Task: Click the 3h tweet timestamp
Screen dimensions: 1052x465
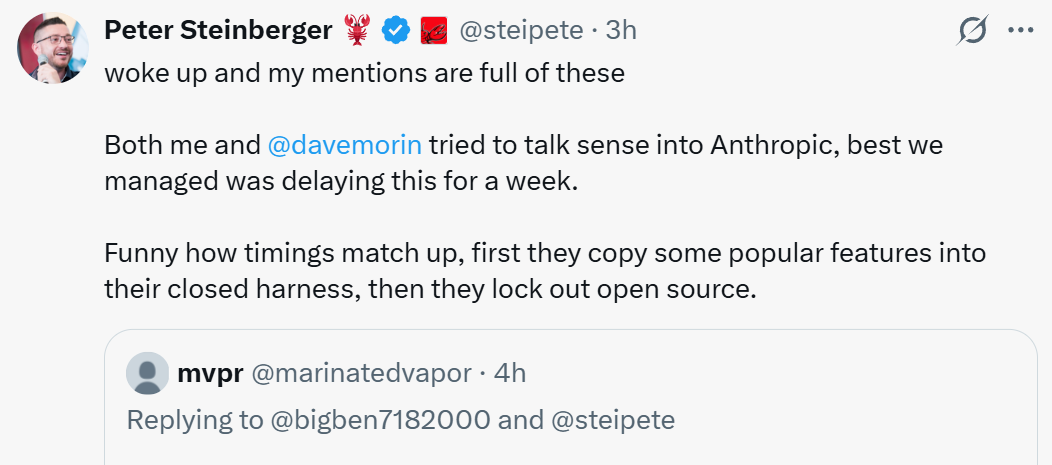Action: [620, 31]
